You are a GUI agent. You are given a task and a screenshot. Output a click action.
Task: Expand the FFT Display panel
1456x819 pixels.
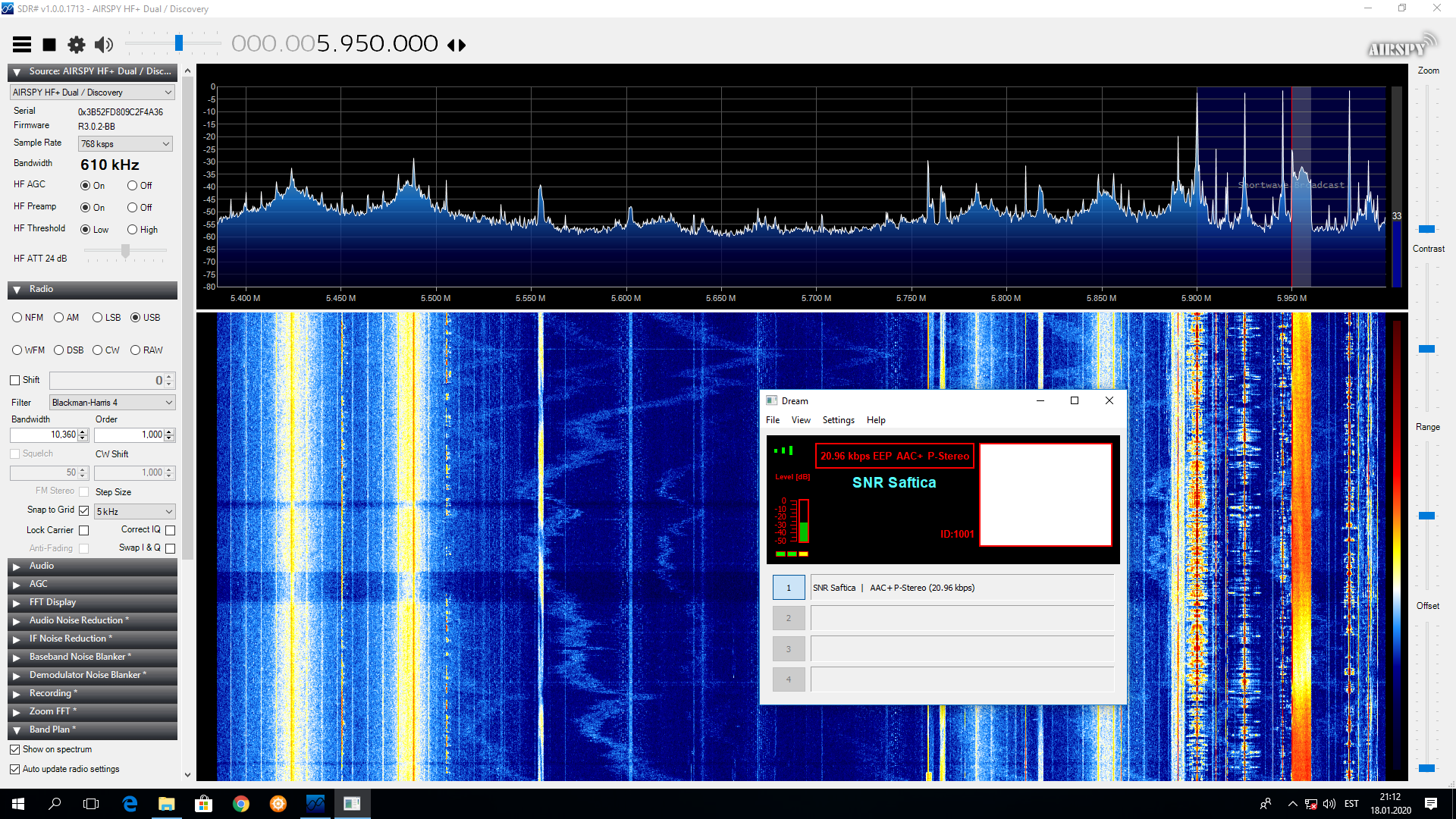[x=52, y=602]
